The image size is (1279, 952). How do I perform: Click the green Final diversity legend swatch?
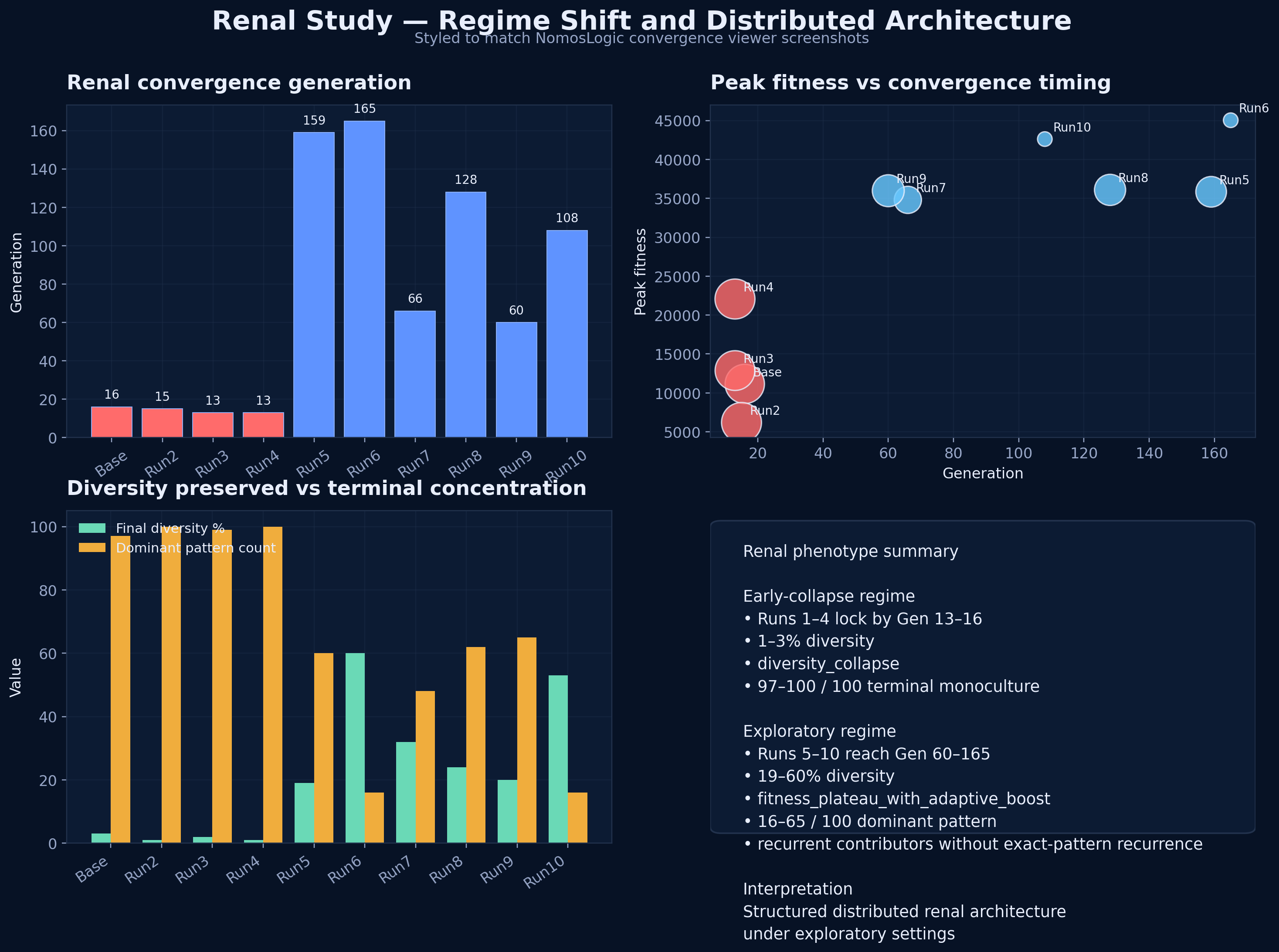point(92,529)
